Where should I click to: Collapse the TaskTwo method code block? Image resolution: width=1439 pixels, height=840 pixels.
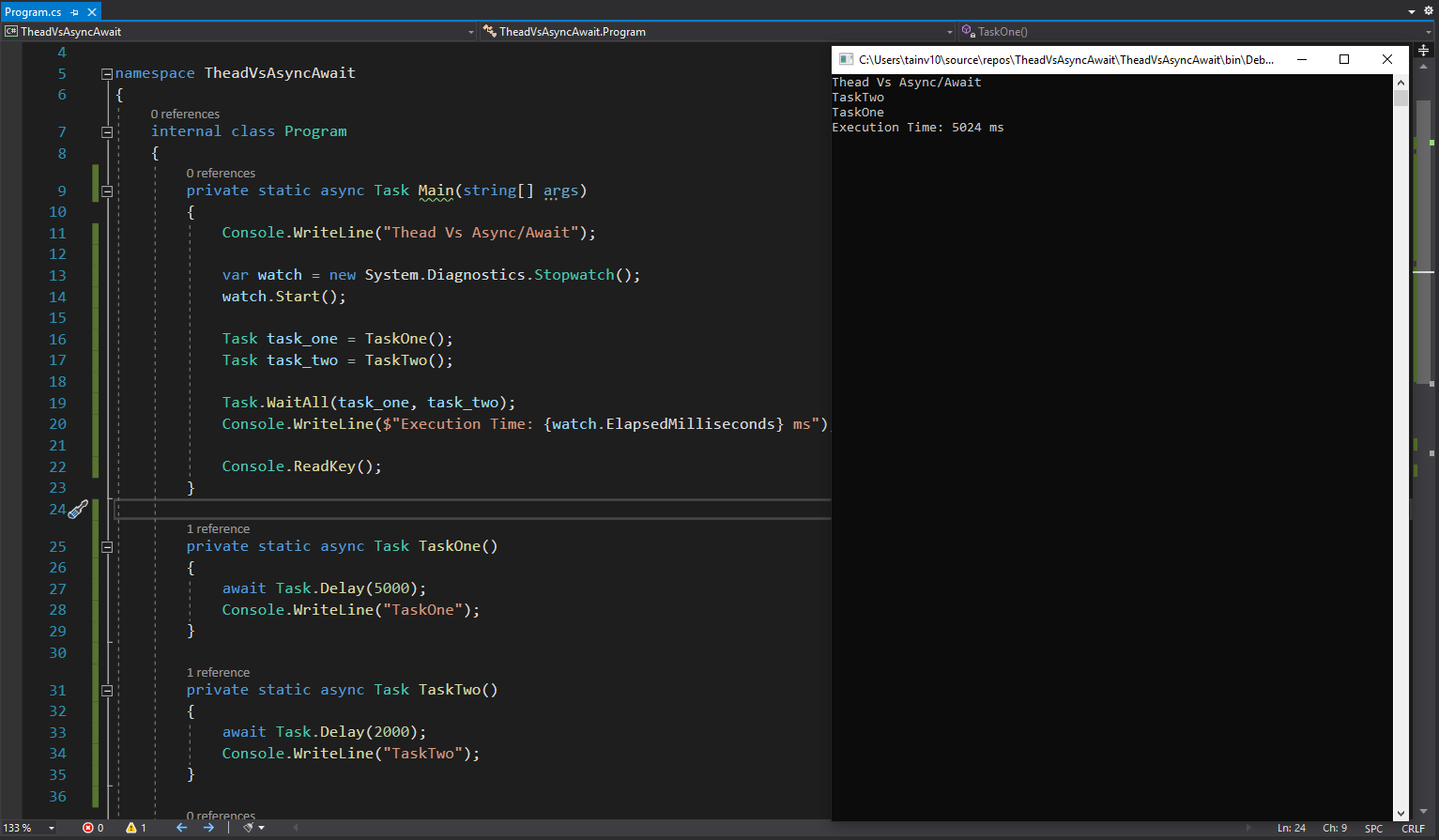[107, 691]
